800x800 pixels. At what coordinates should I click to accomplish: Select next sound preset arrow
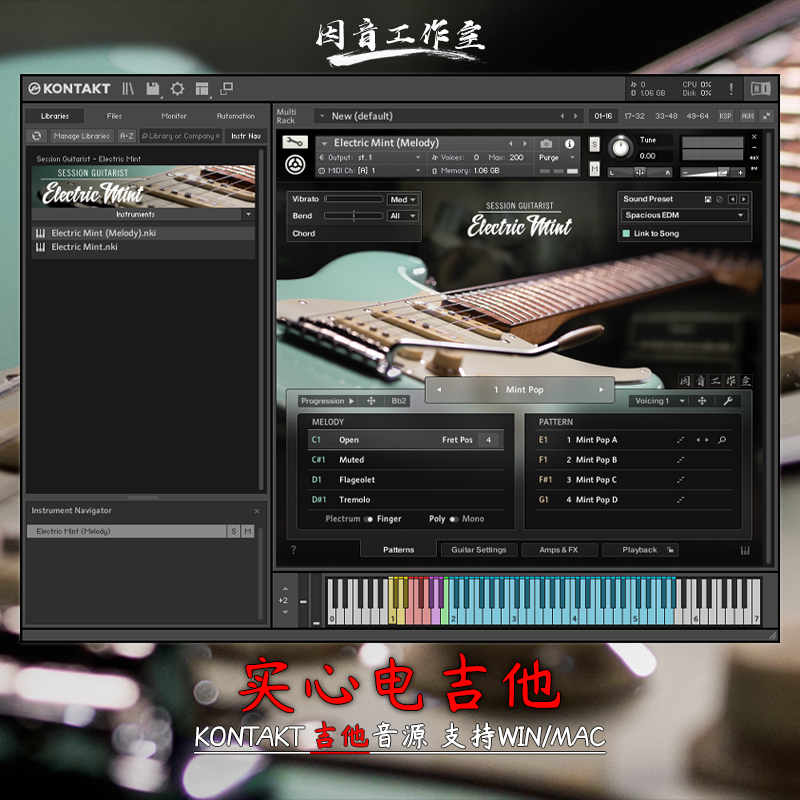[x=744, y=199]
